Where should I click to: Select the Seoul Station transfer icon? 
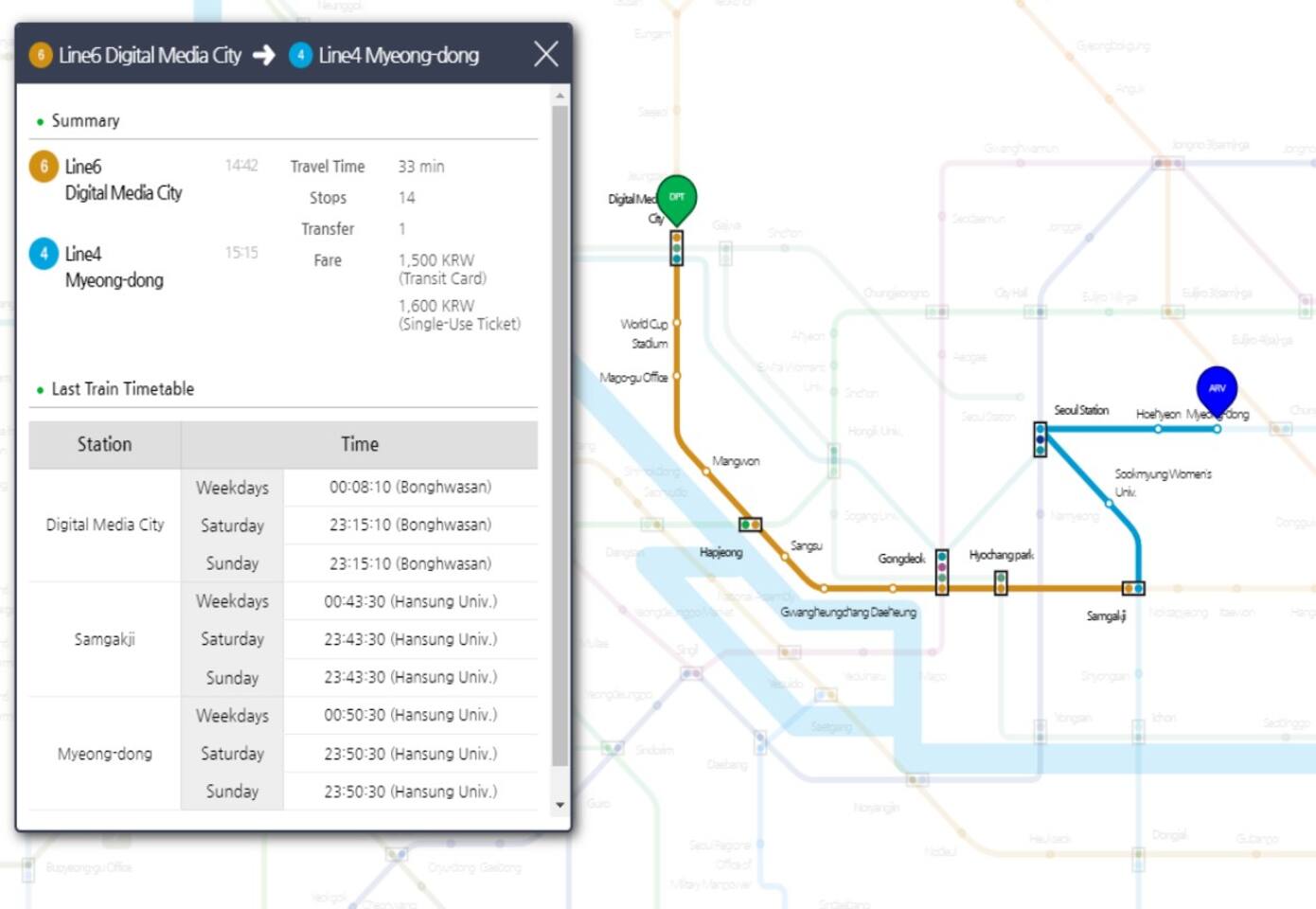point(1040,439)
